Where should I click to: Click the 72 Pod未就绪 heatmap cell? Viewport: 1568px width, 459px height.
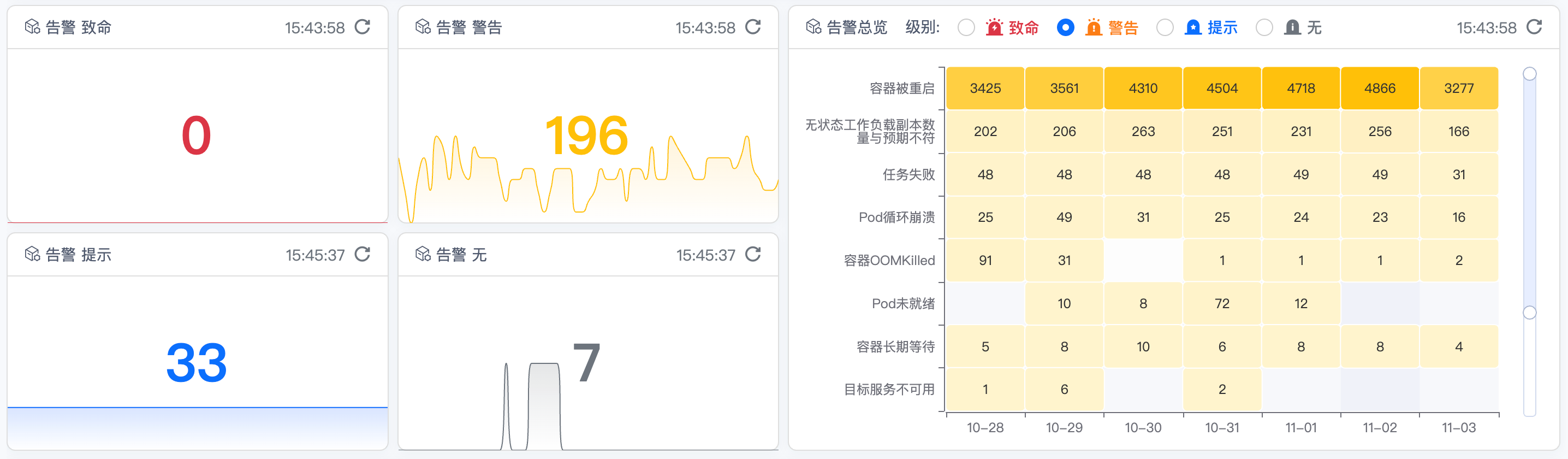point(1222,304)
